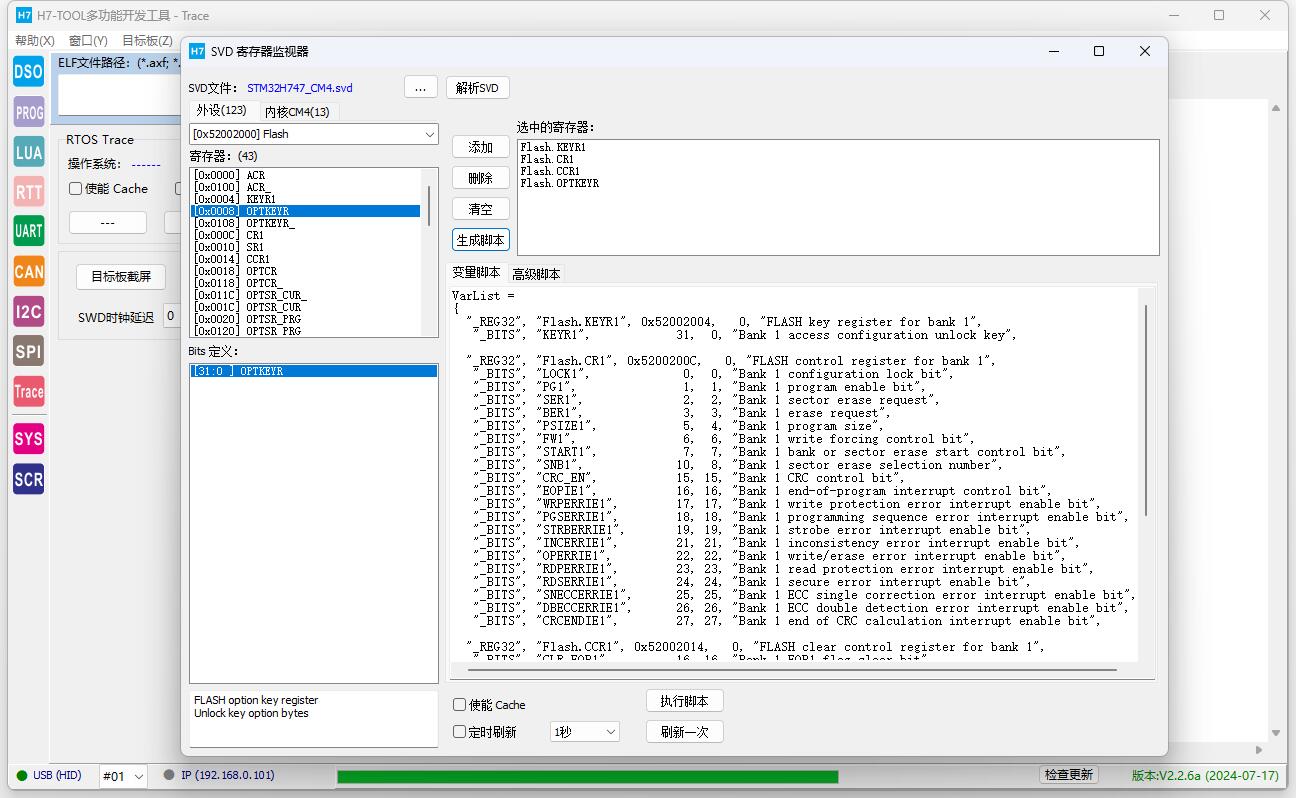Click the script area horizontal scrollbar
Screen dimensions: 1296x798
tap(790, 670)
